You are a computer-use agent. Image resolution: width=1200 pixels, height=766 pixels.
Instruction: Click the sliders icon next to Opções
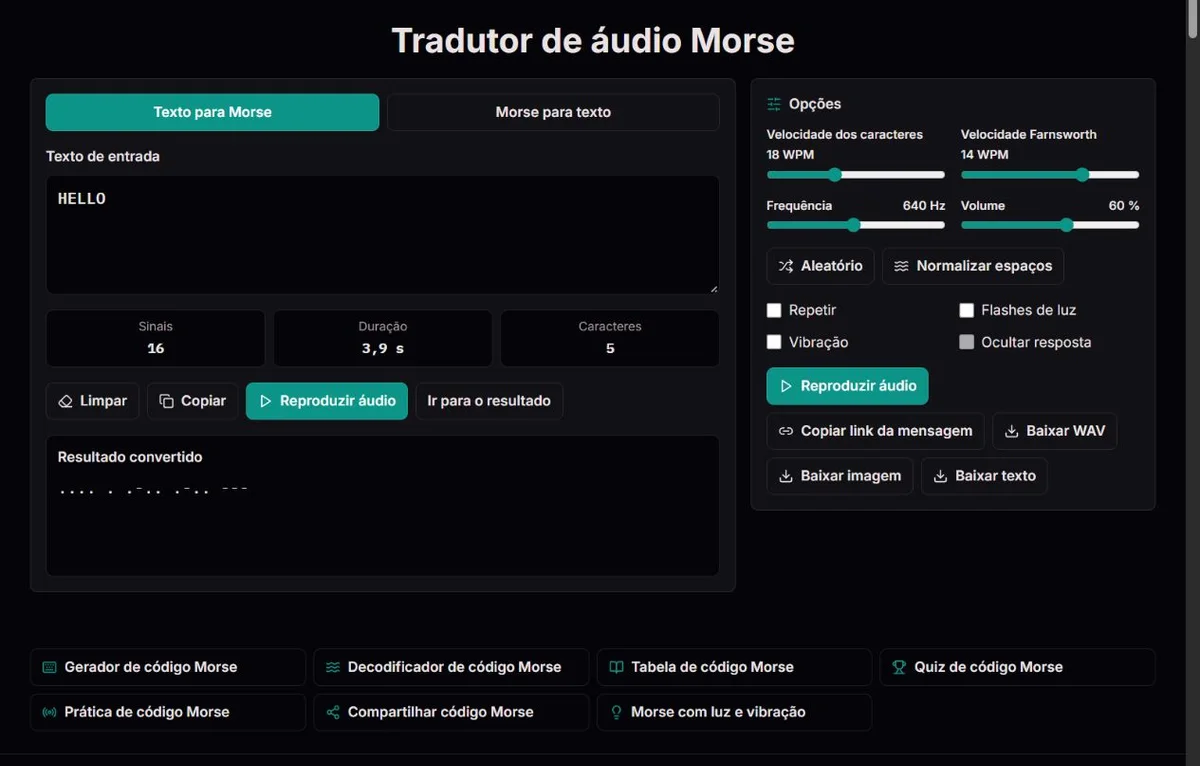pyautogui.click(x=774, y=104)
